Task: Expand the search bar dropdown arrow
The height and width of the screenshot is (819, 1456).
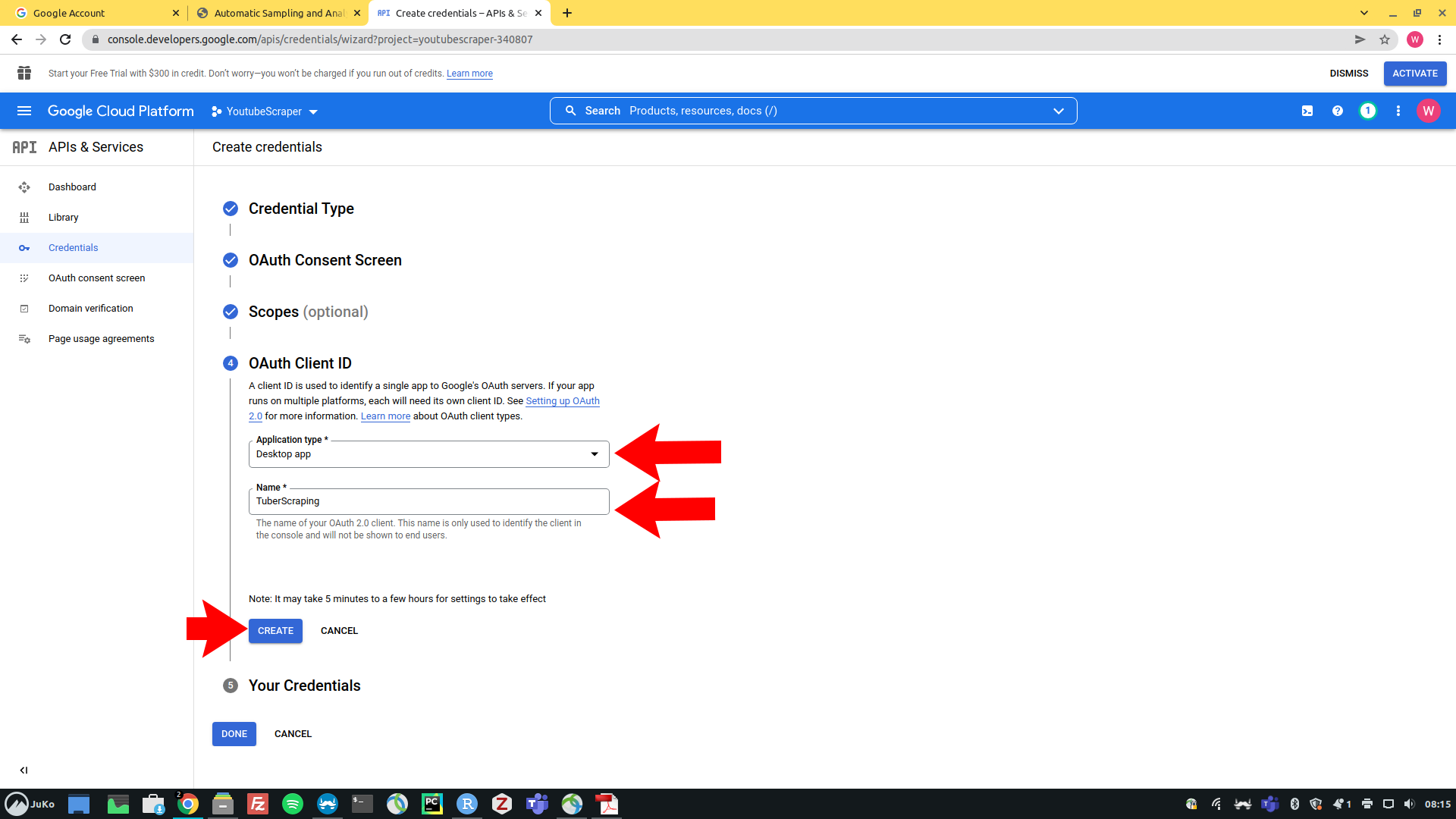Action: tap(1059, 111)
